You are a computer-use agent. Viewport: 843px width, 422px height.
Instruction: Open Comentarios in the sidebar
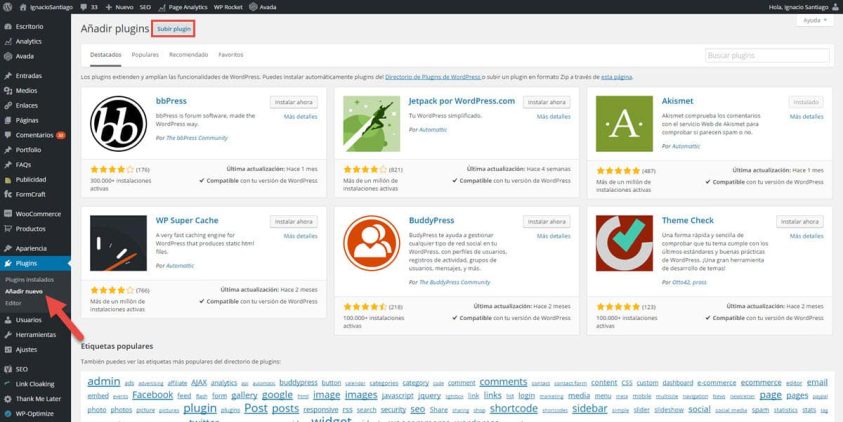(35, 135)
